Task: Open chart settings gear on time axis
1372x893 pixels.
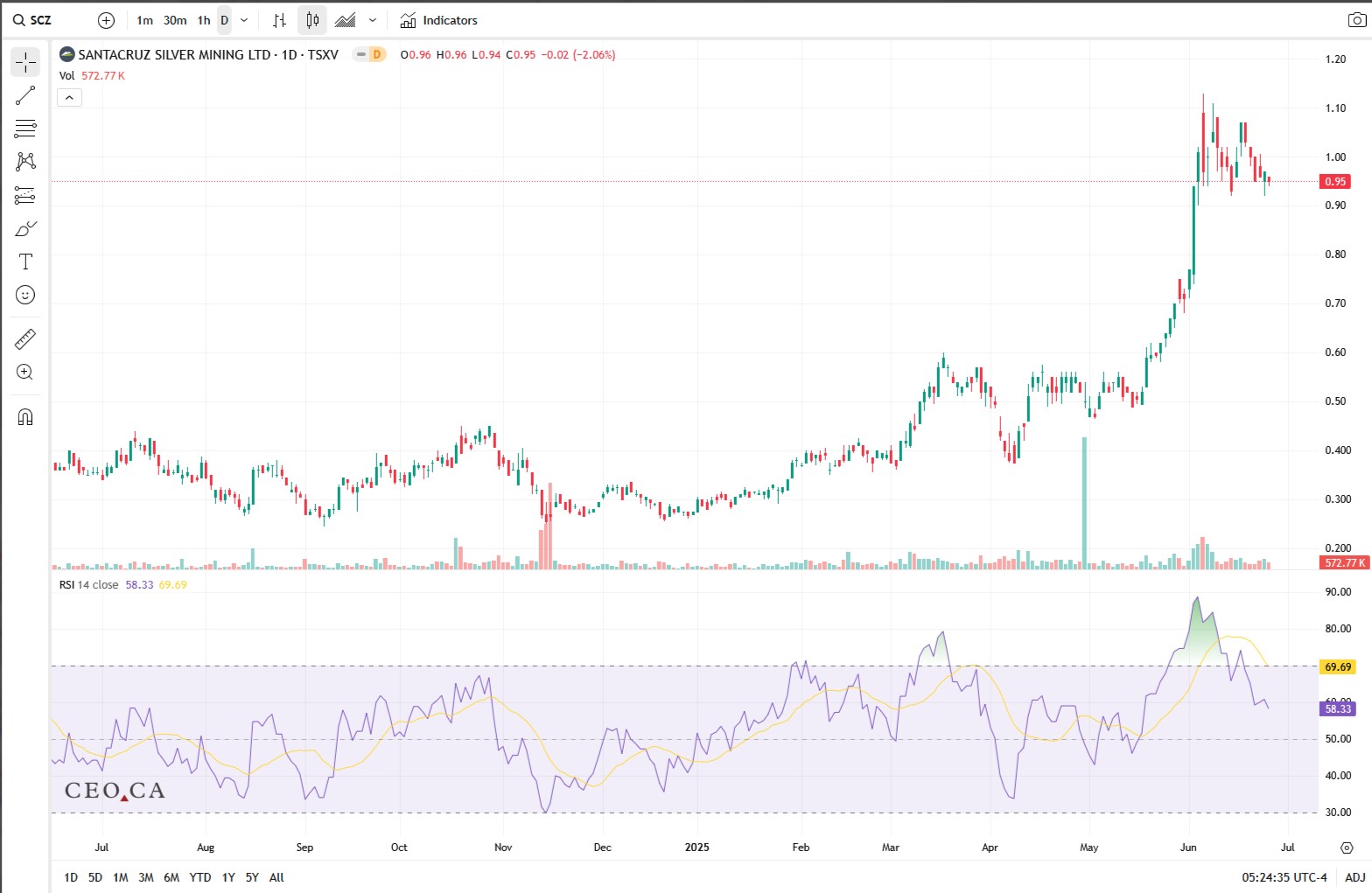Action: (1347, 848)
